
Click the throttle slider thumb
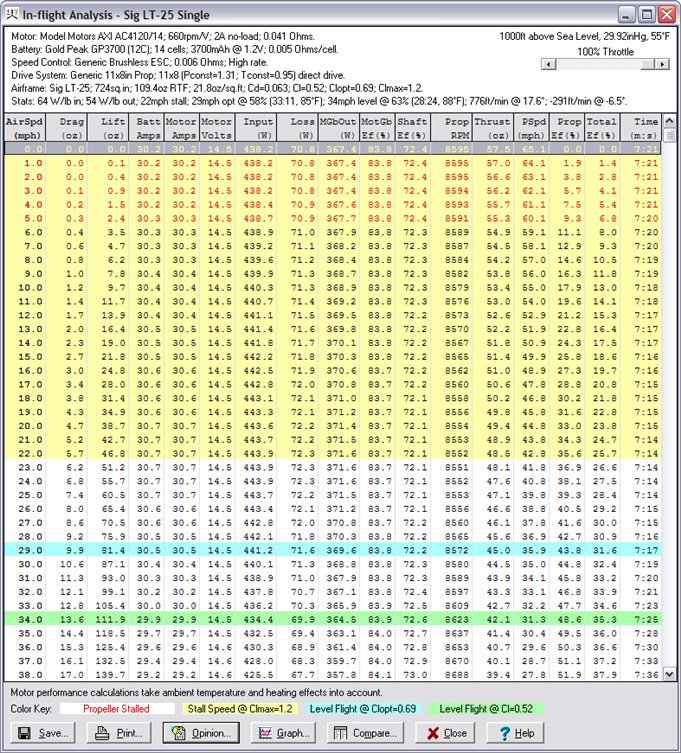(647, 64)
